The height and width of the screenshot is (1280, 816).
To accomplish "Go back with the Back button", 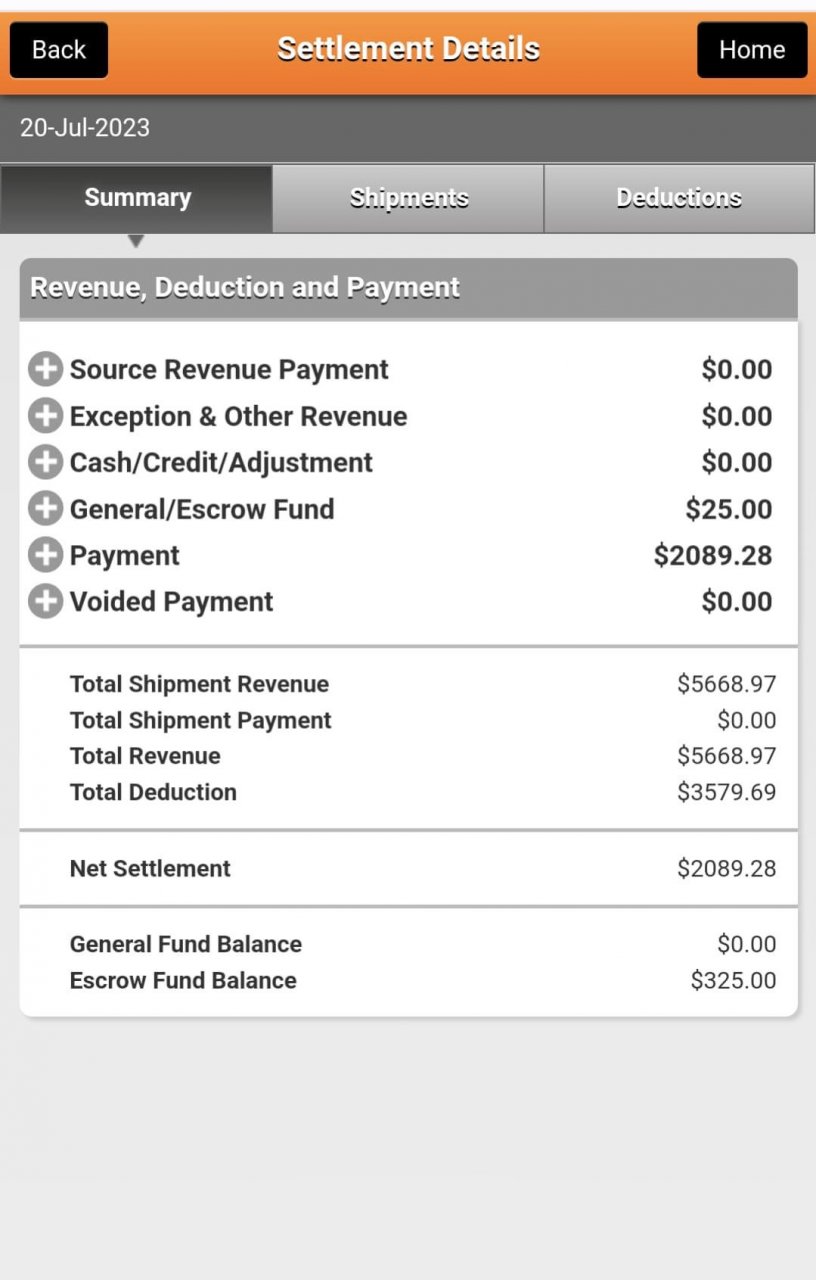I will tap(59, 49).
